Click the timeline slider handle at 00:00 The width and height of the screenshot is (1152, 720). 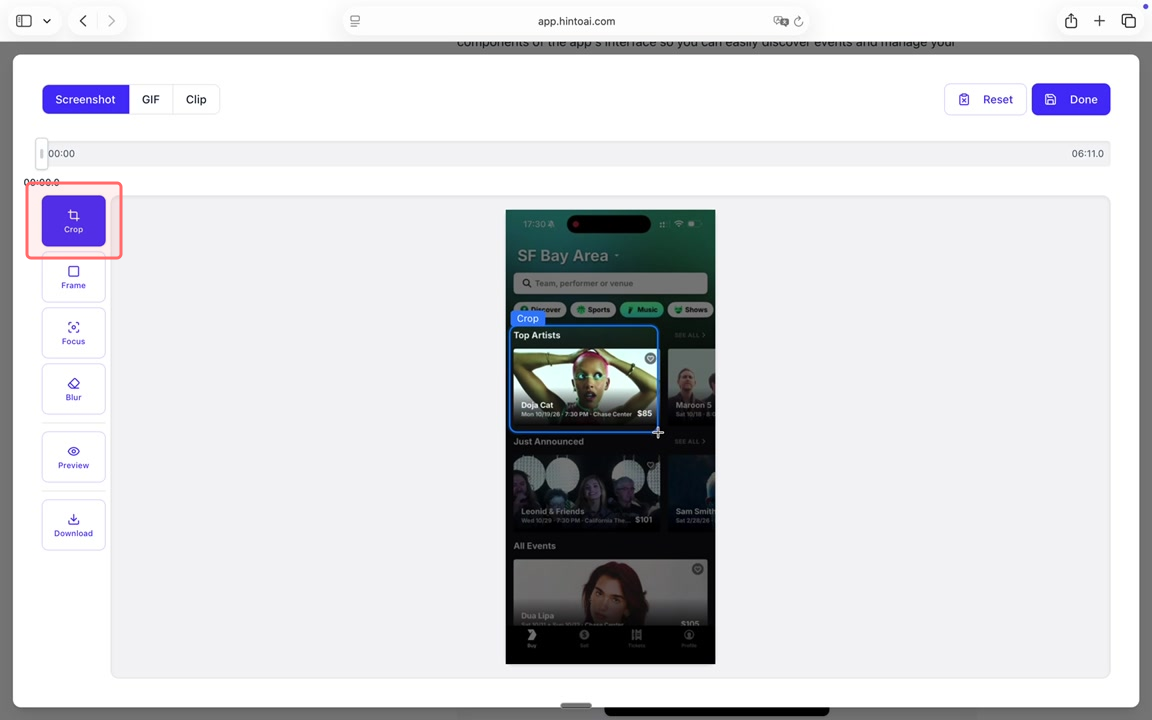(x=41, y=154)
